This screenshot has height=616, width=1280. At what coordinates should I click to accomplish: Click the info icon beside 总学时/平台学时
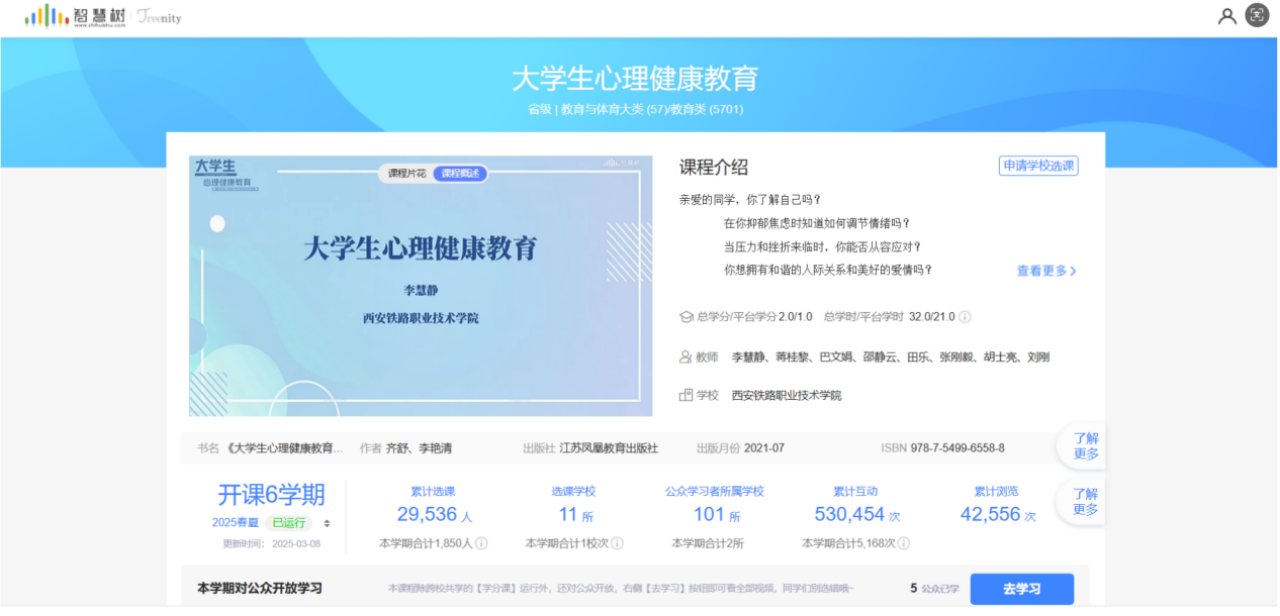pos(965,317)
